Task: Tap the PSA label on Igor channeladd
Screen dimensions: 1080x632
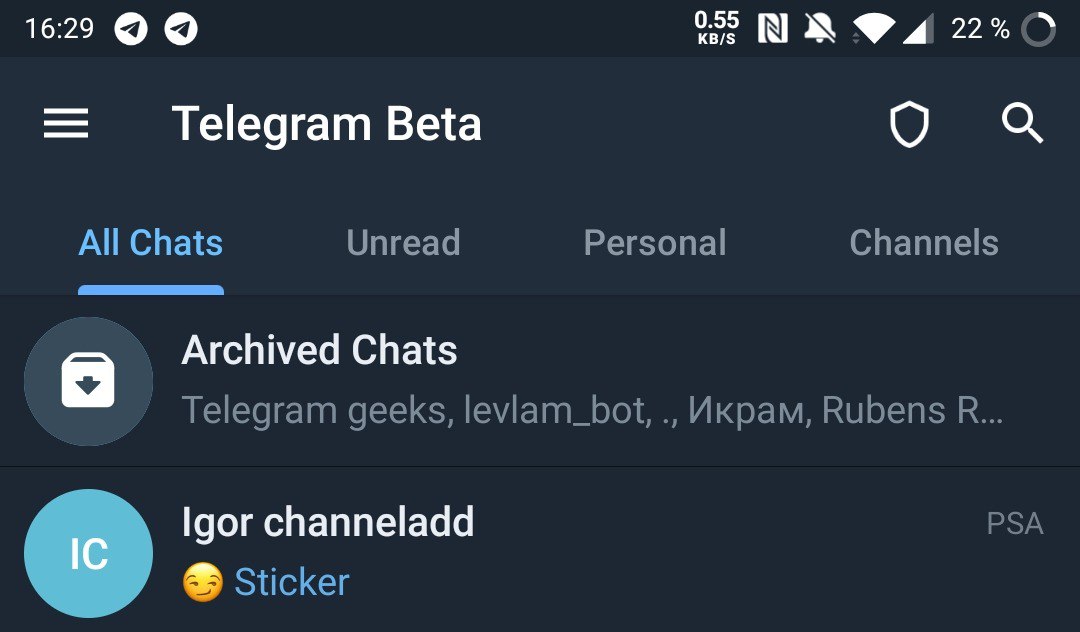Action: (x=1015, y=524)
